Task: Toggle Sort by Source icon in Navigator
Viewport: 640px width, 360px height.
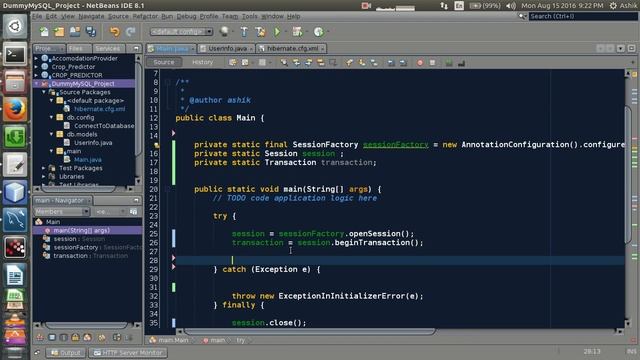Action: [x=129, y=338]
